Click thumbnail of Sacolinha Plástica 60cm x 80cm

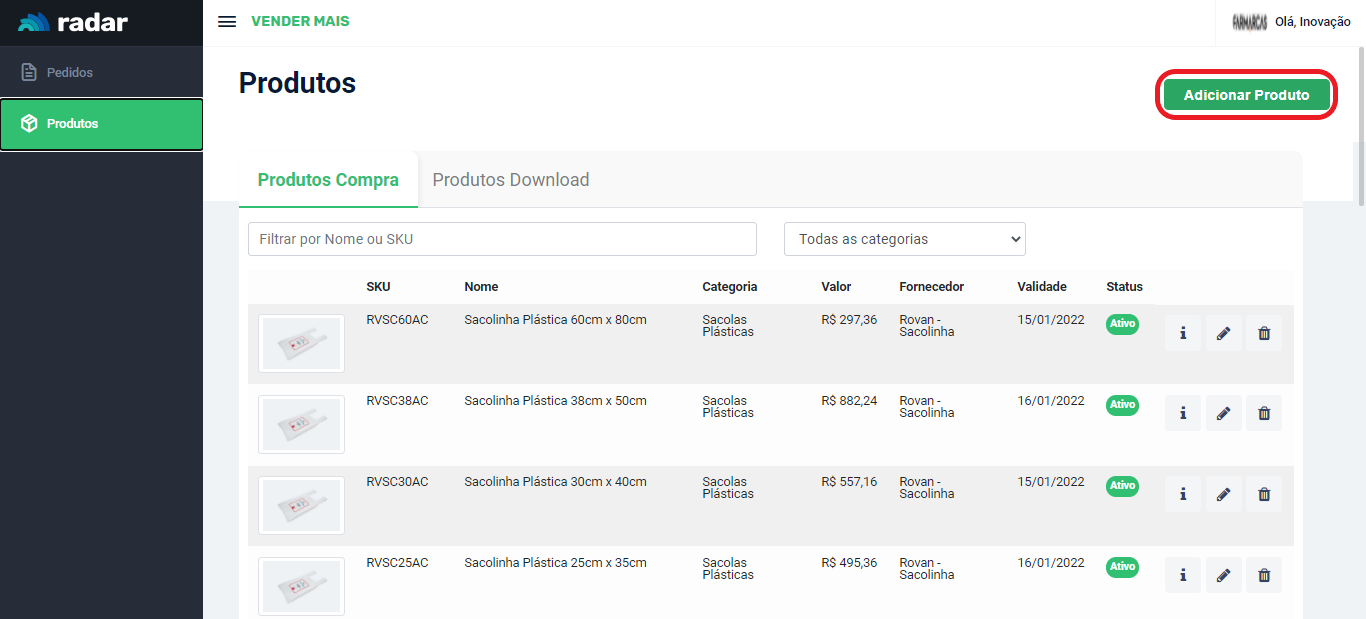tap(301, 343)
